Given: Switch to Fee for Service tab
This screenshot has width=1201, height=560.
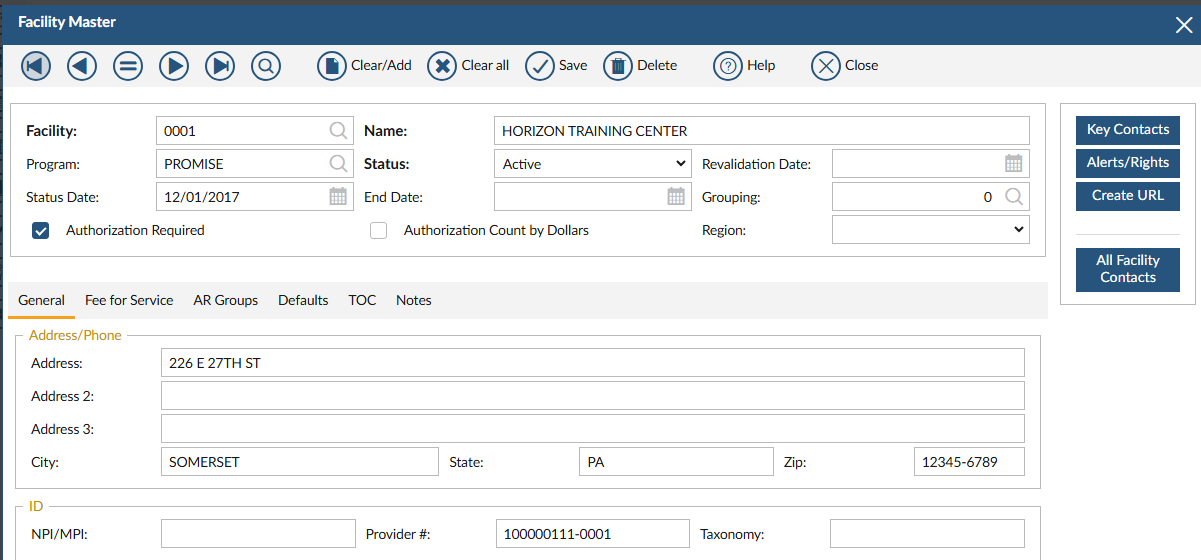Looking at the screenshot, I should point(129,300).
